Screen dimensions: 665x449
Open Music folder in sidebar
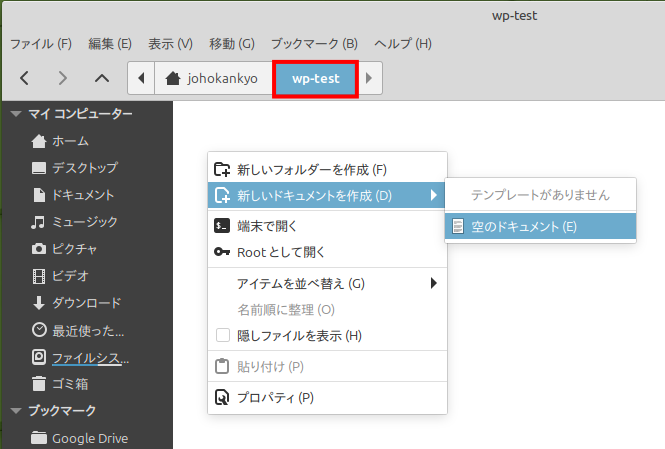tap(84, 222)
